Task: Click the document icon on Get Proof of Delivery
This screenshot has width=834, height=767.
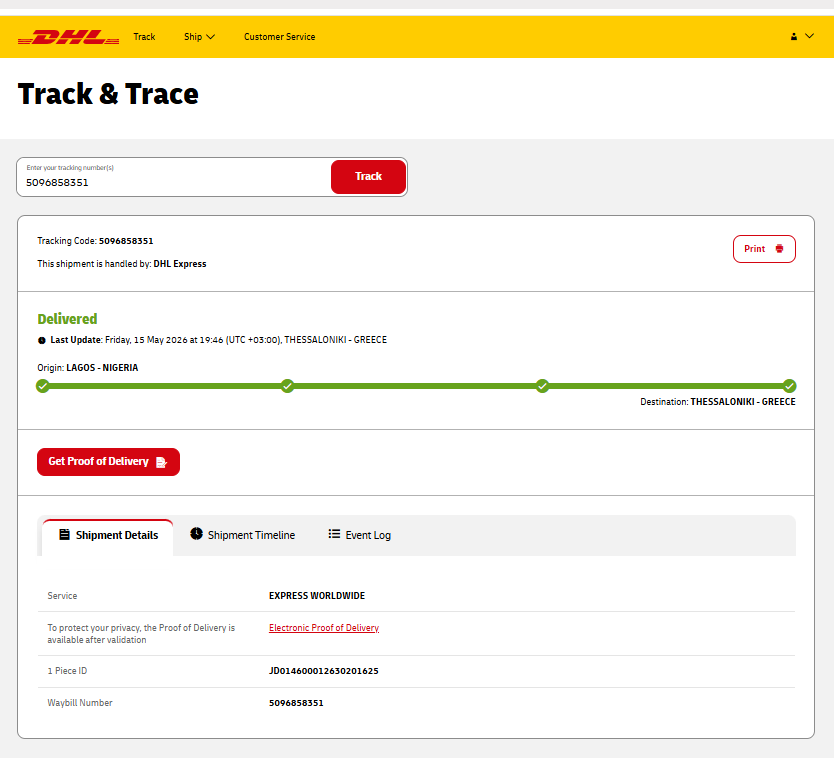Action: pyautogui.click(x=161, y=462)
